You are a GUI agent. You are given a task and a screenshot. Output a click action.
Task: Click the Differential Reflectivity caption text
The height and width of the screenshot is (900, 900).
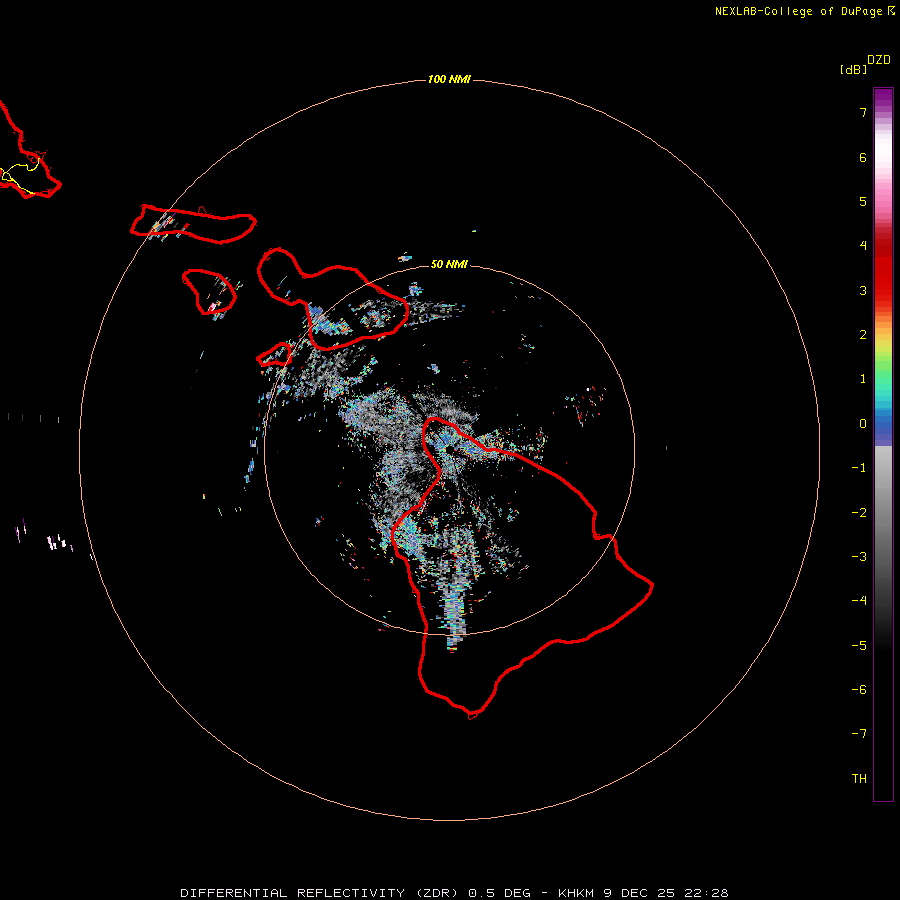(454, 893)
